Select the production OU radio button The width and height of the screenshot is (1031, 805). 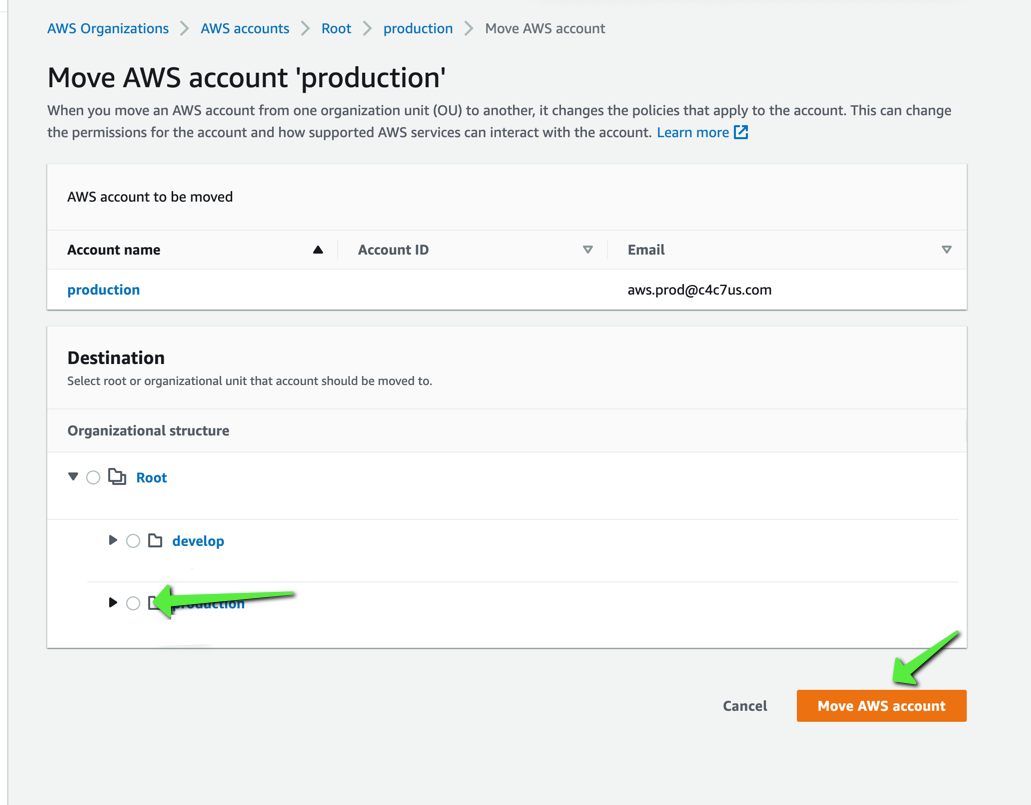point(133,603)
